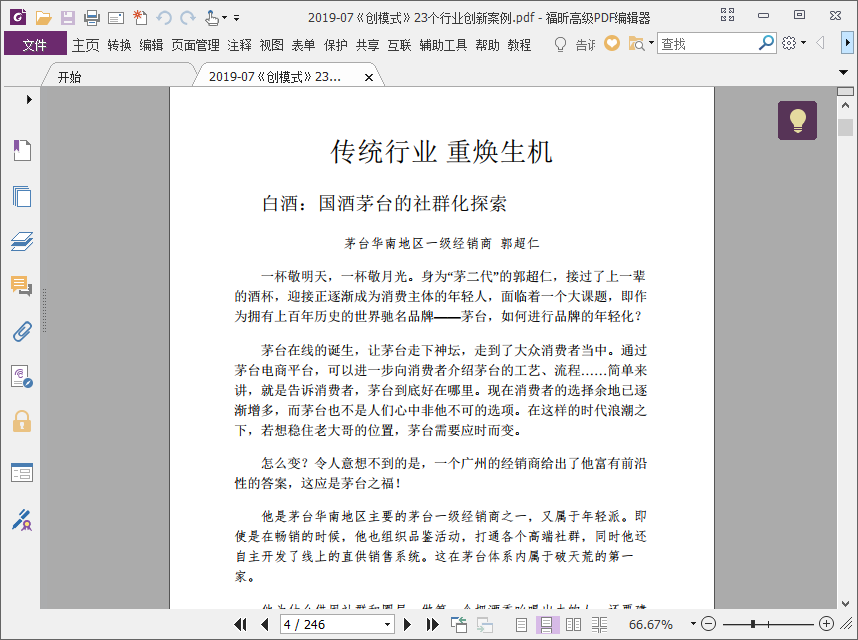
Task: Click the magnifier search button
Action: pos(766,43)
